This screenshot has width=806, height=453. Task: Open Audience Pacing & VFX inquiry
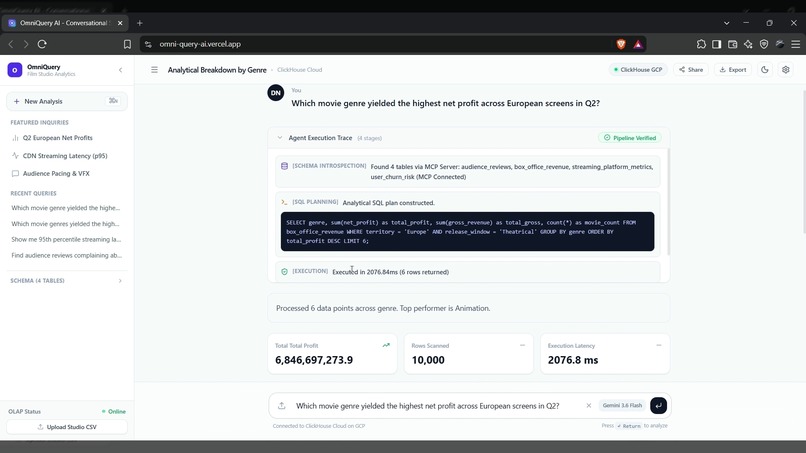point(56,174)
